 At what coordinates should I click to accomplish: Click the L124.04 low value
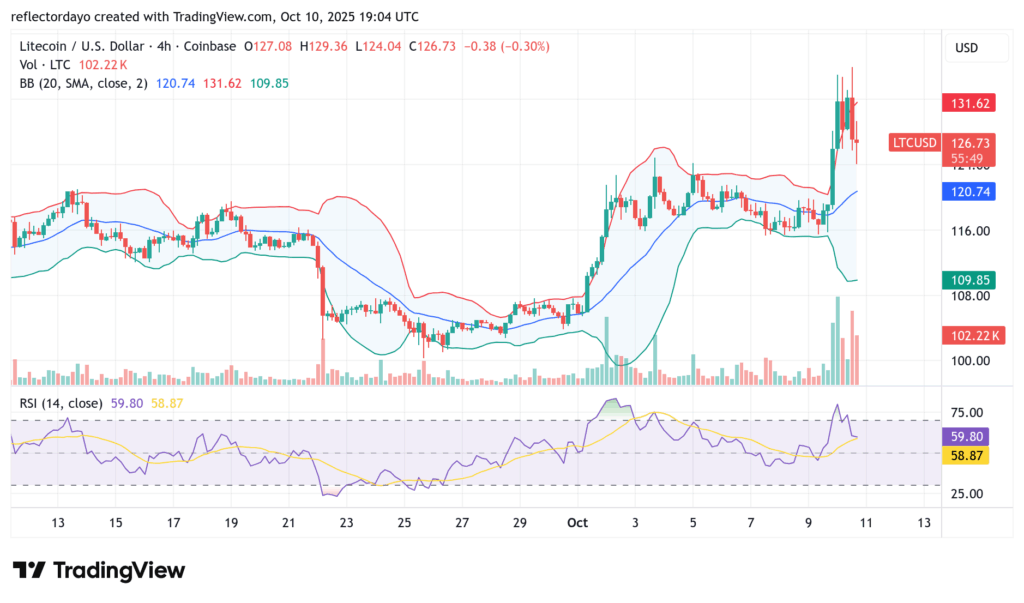pos(378,46)
